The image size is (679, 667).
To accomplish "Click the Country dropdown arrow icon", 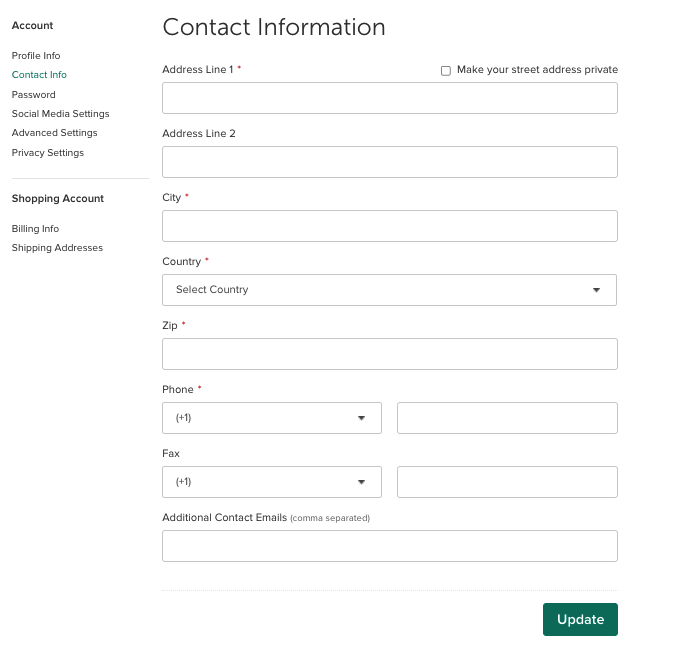I will click(596, 290).
